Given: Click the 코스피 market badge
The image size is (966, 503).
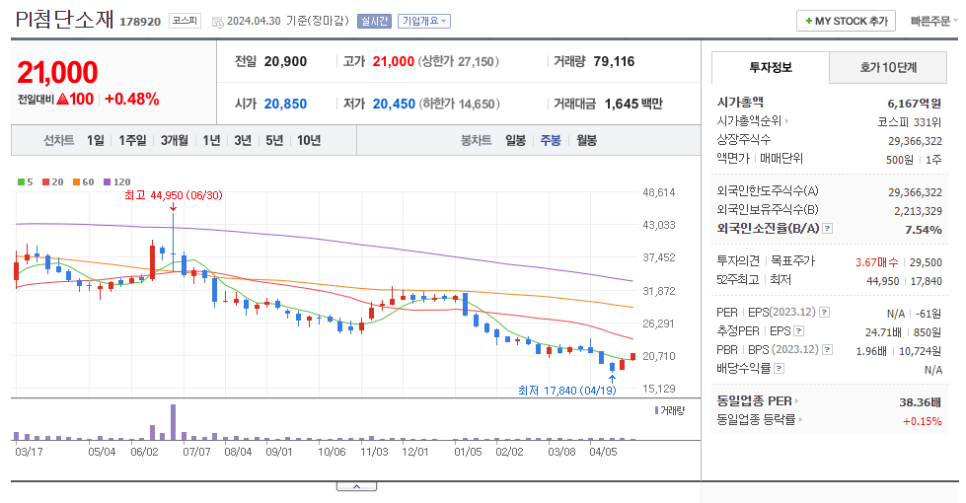Looking at the screenshot, I should coord(185,21).
